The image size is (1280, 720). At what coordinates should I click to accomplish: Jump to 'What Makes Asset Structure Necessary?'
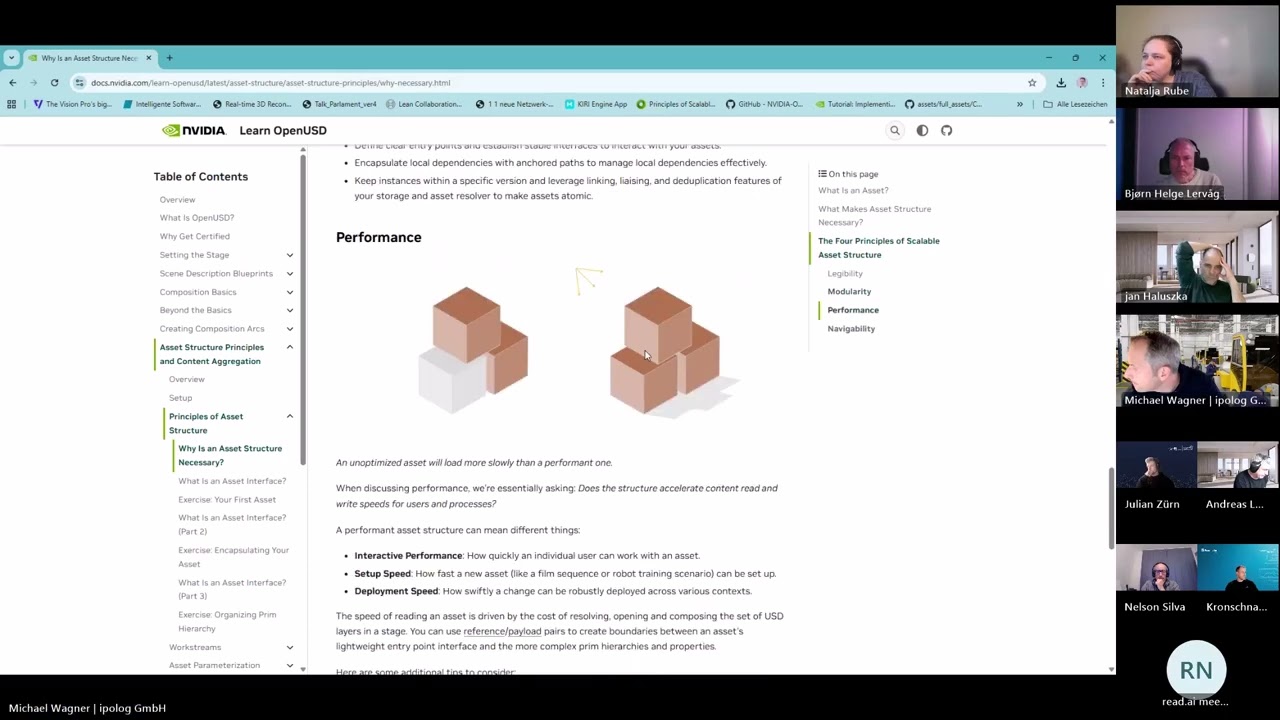(875, 215)
